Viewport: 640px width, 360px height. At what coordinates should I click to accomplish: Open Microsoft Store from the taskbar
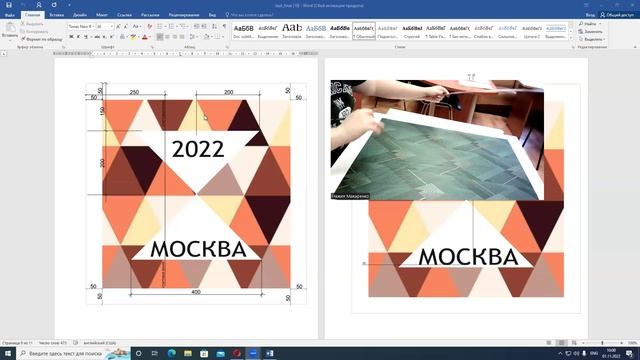204,353
